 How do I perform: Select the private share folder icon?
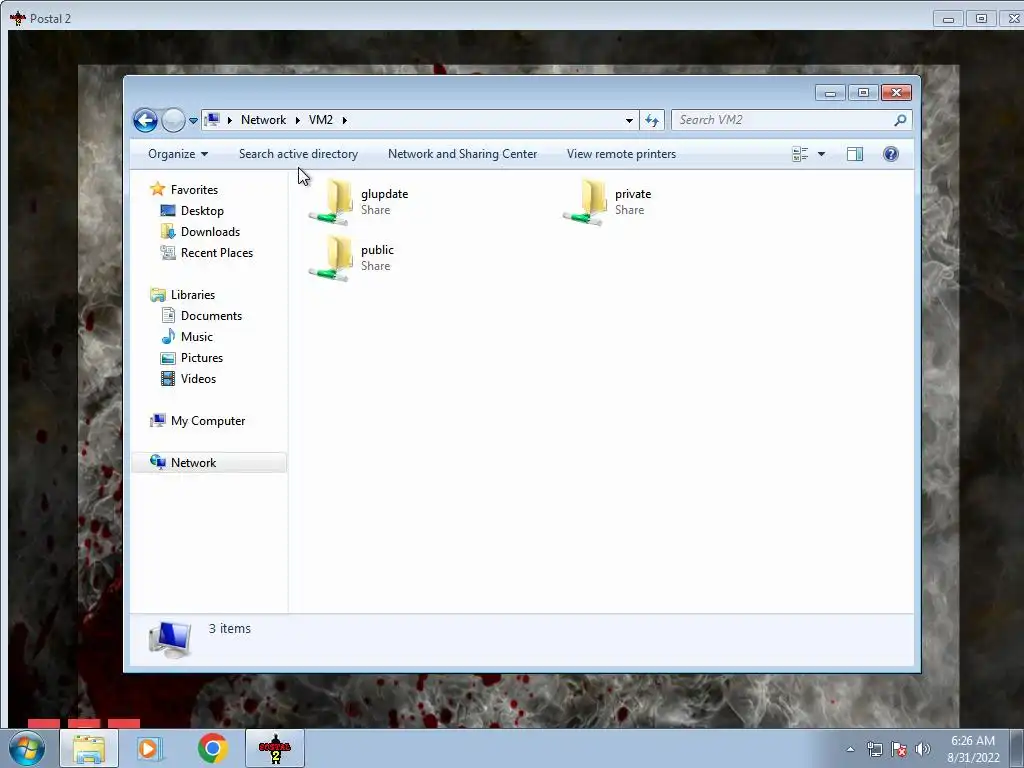(585, 202)
